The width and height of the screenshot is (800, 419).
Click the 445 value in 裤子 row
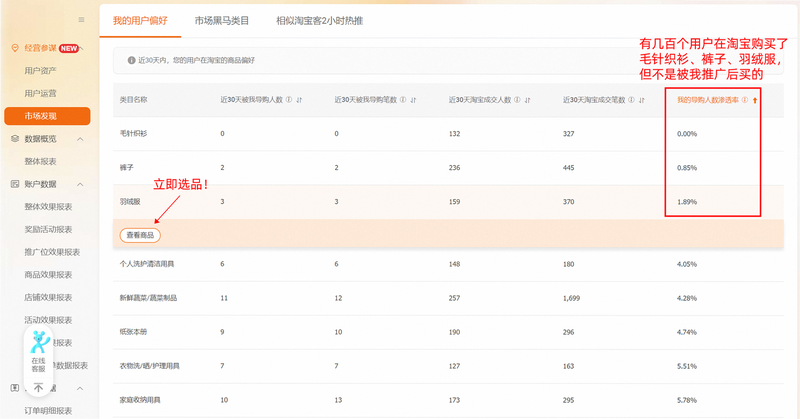tap(568, 168)
